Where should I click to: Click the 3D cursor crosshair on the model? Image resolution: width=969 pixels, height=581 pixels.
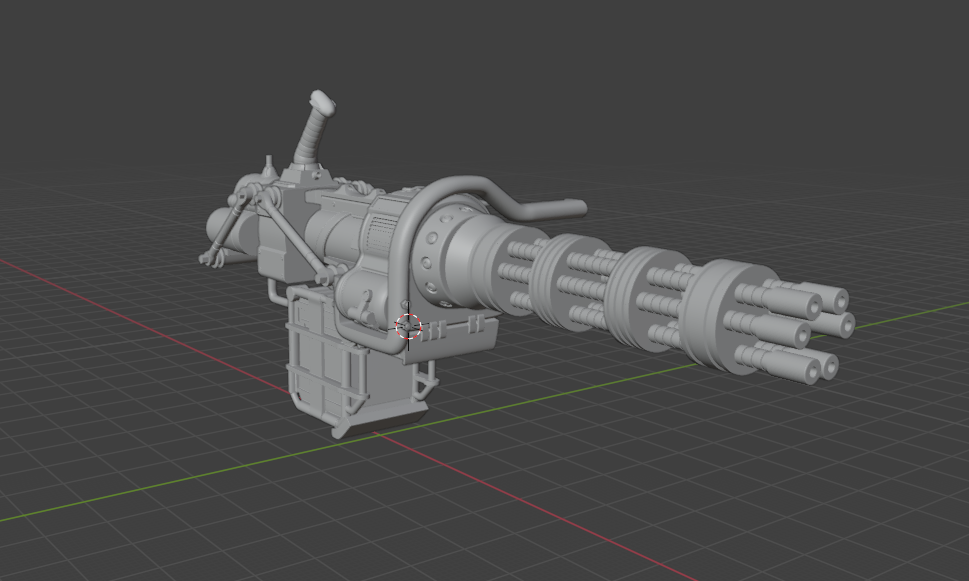[x=408, y=326]
